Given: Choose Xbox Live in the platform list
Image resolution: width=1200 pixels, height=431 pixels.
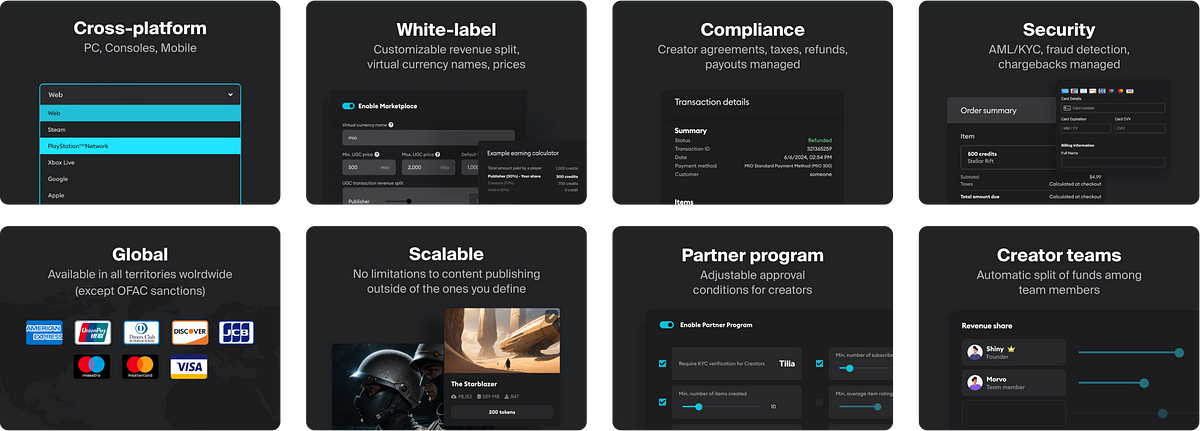Looking at the screenshot, I should [140, 162].
